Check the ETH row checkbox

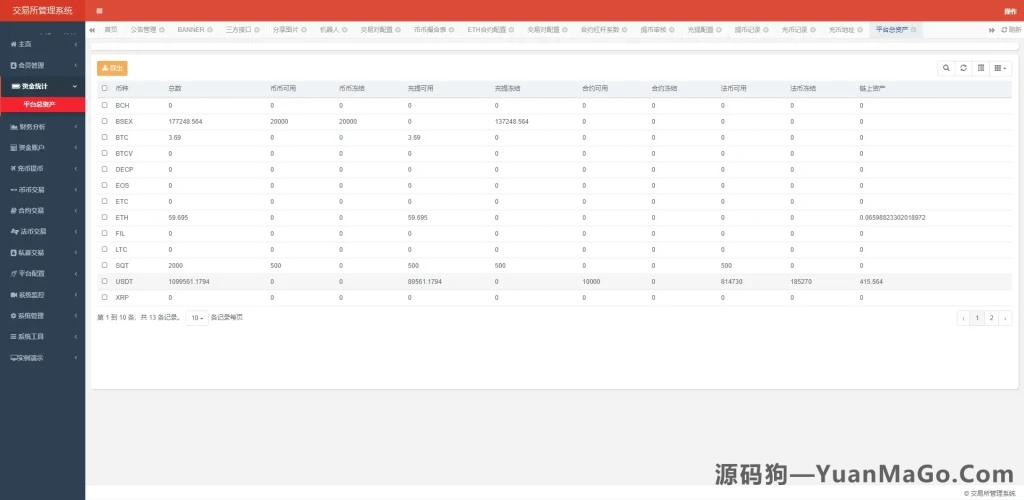point(104,217)
